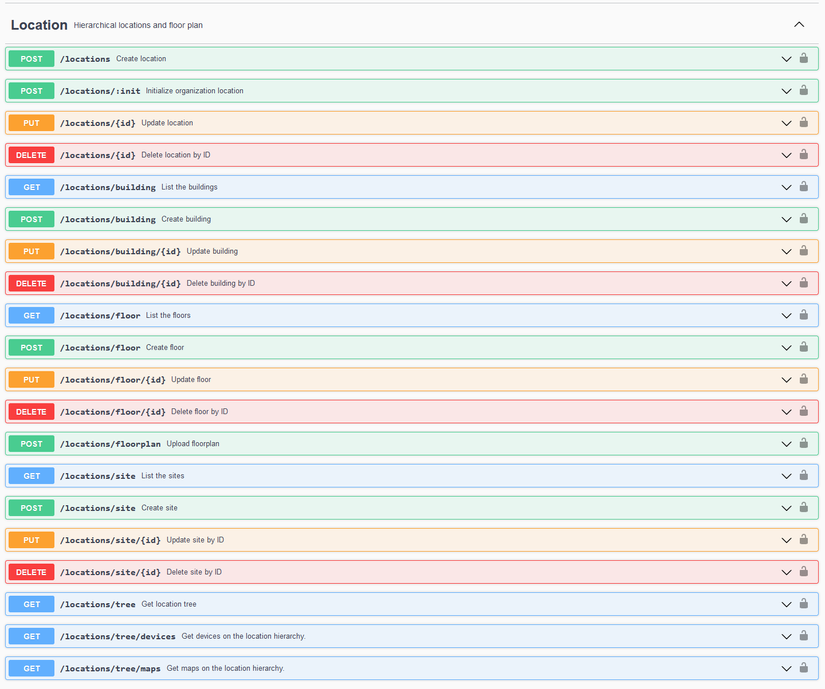
Task: Click the lock icon for Delete floor by ID
Action: 803,412
